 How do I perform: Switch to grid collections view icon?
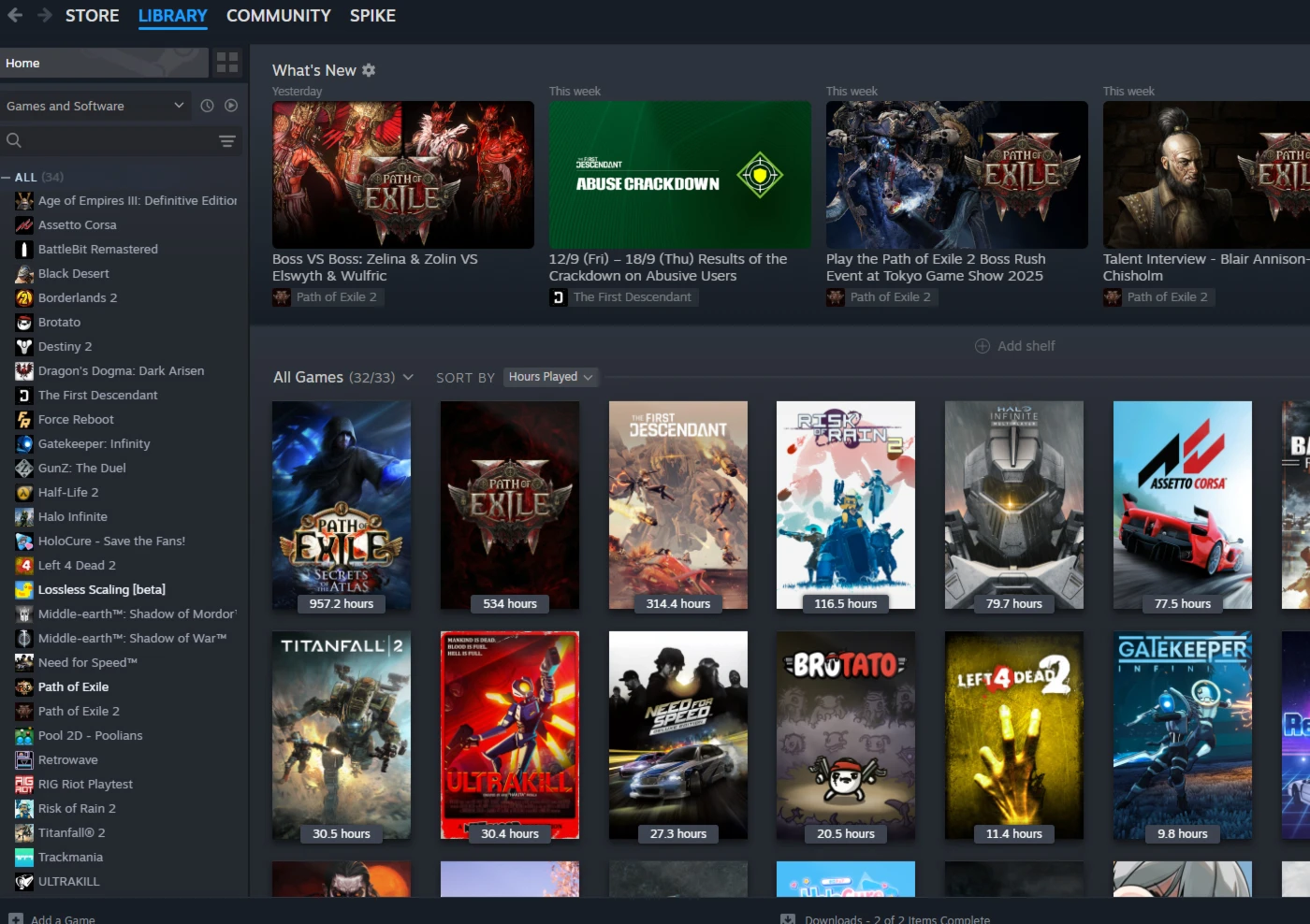(227, 63)
